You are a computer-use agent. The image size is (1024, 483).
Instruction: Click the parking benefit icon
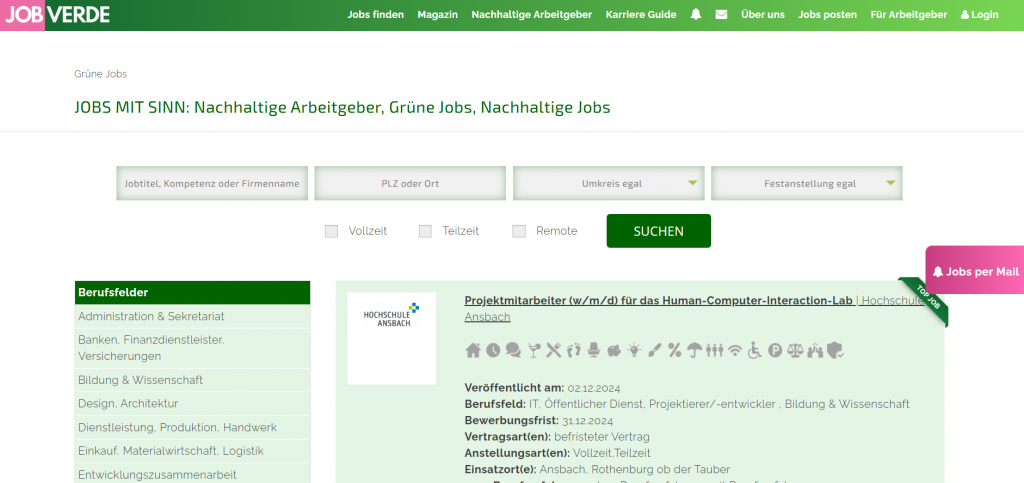[775, 350]
